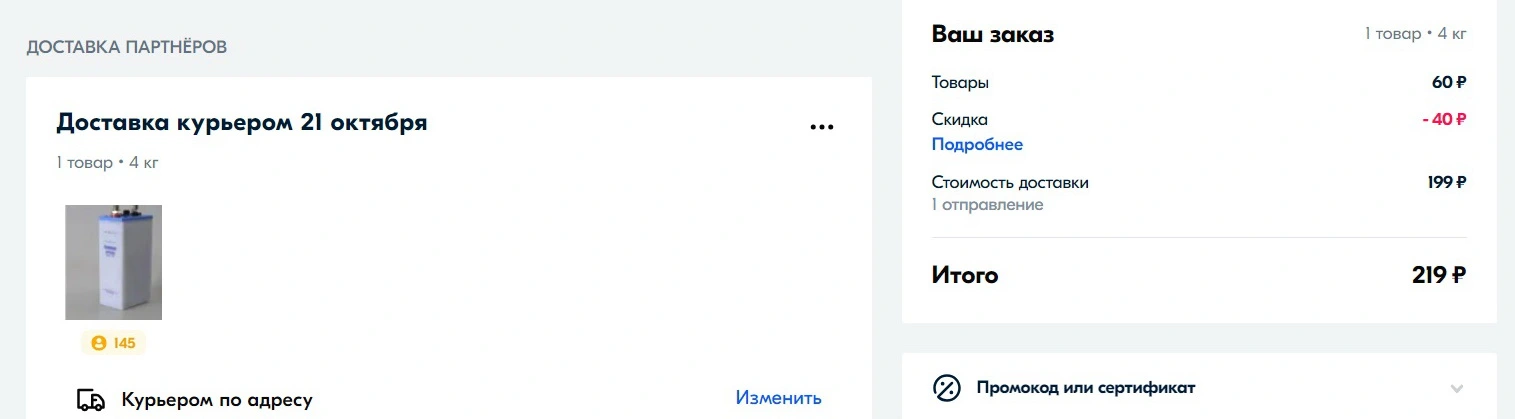Click the ДОСТАВКА ПАРТНЁРОВ section header
Viewport: 1515px width, 419px height.
126,47
